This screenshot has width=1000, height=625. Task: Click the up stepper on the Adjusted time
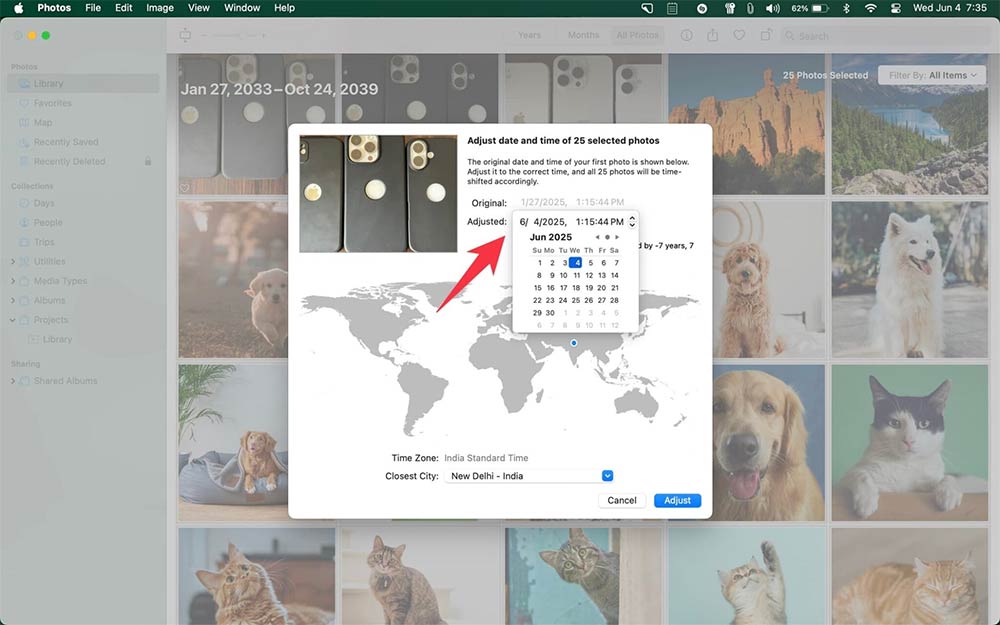pos(631,216)
